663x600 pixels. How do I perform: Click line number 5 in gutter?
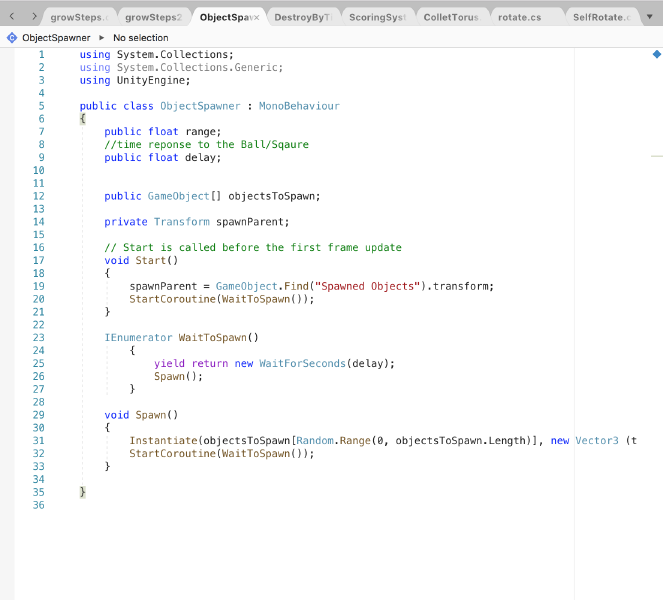(x=41, y=106)
